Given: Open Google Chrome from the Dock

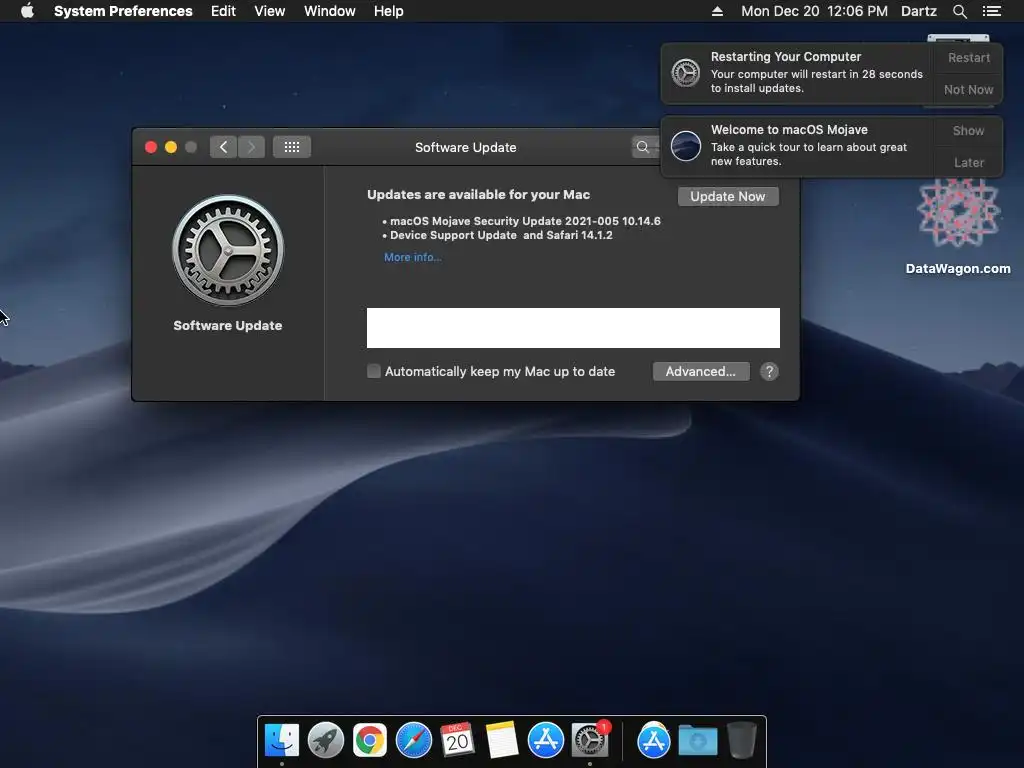Looking at the screenshot, I should [x=370, y=741].
